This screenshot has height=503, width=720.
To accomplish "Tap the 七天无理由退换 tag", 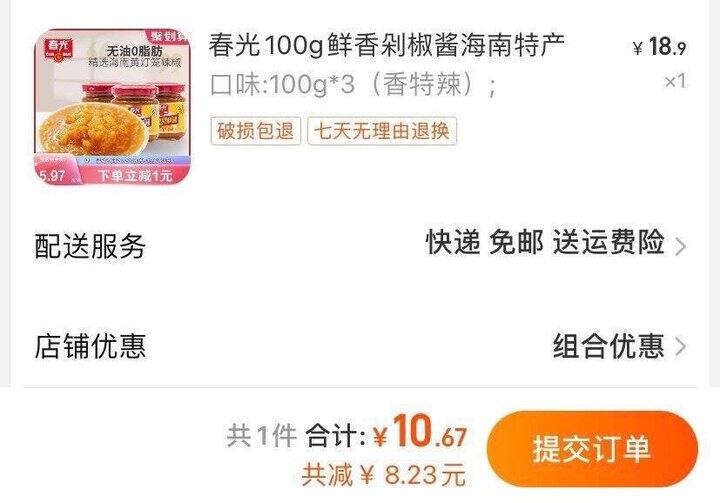I will [382, 131].
